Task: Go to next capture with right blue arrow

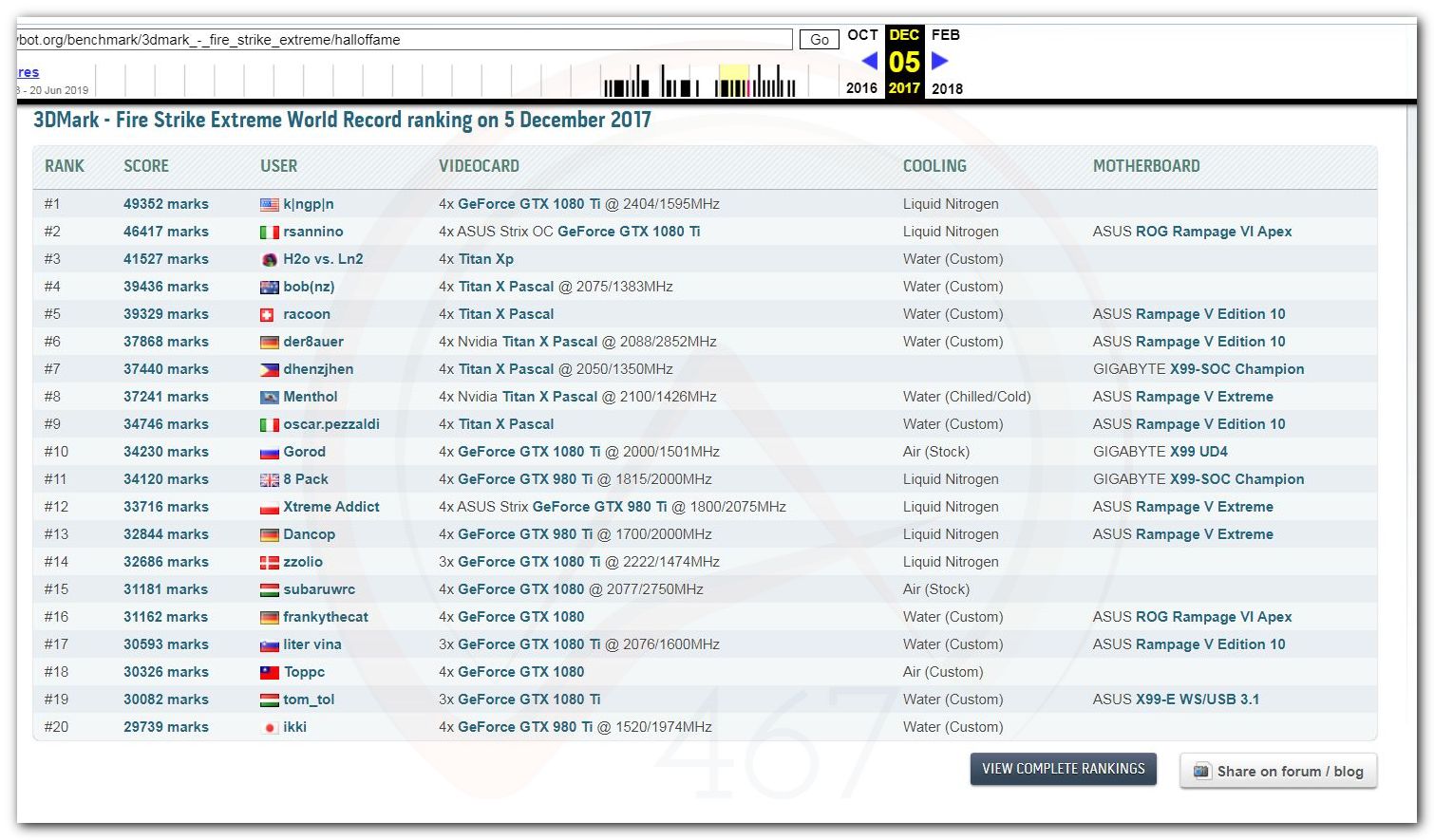Action: 939,61
